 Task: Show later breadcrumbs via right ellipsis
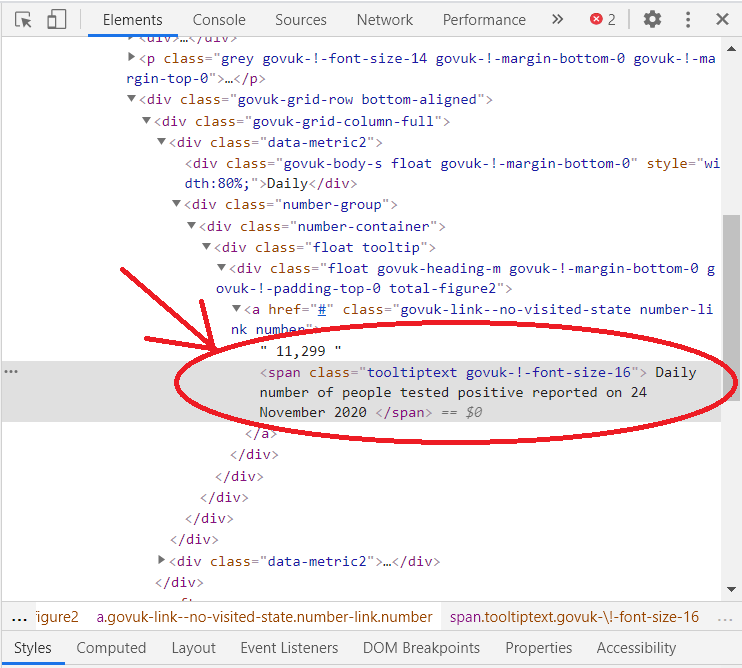pyautogui.click(x=724, y=617)
